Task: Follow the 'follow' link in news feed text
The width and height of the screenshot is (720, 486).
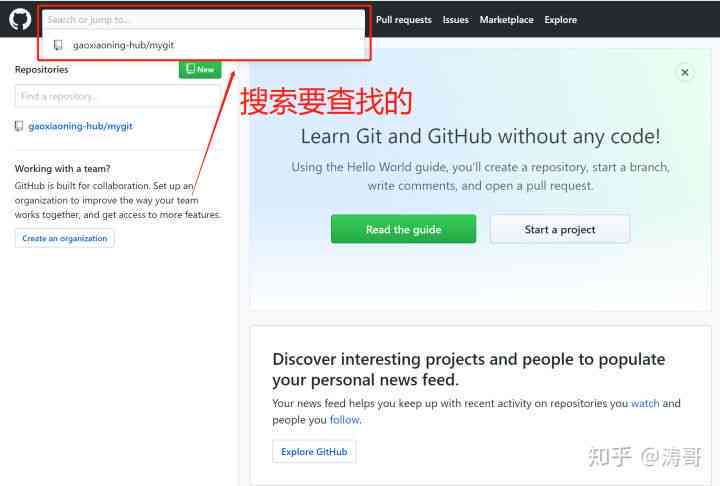Action: (x=344, y=420)
